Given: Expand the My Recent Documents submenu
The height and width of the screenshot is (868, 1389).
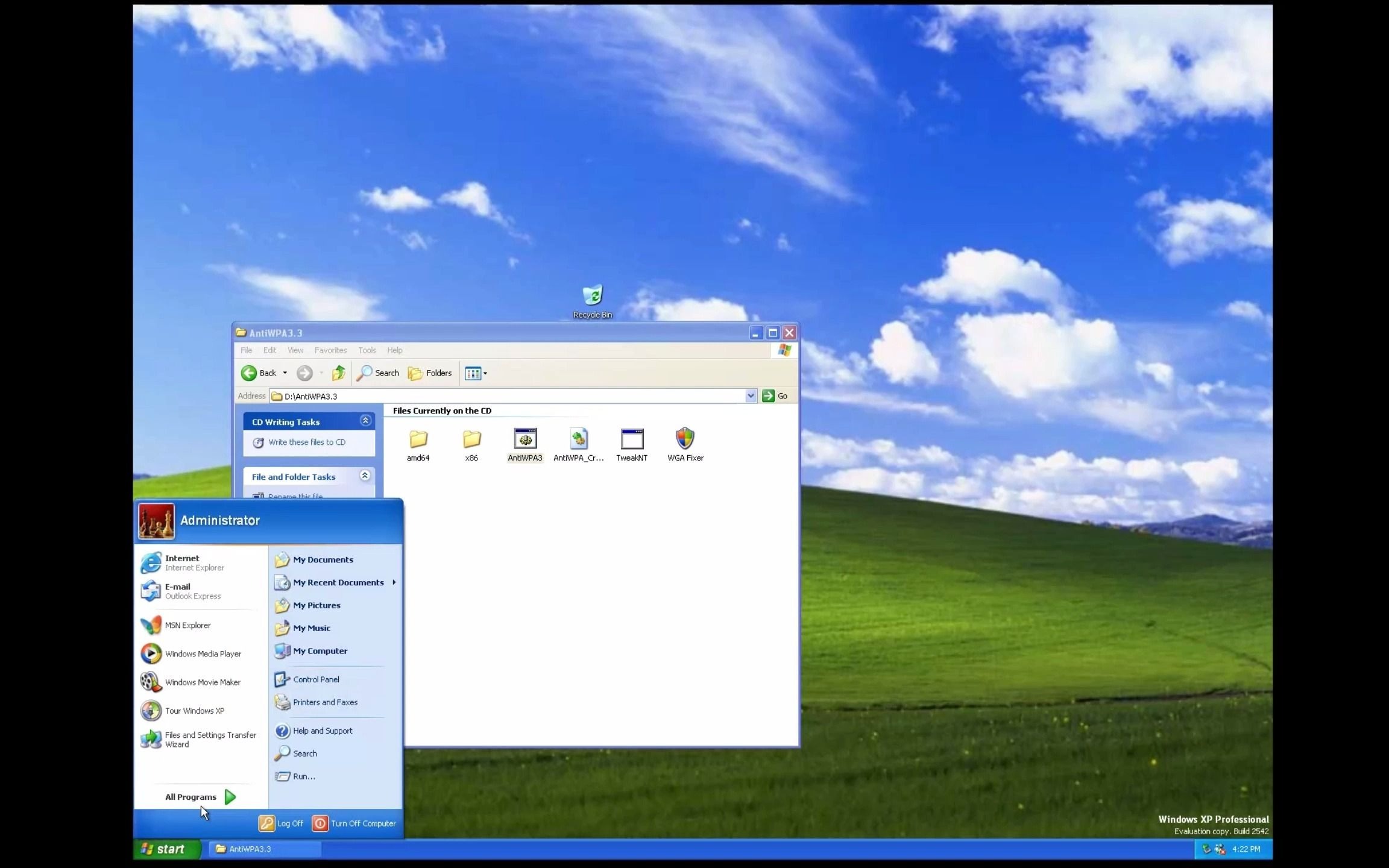Looking at the screenshot, I should click(339, 582).
